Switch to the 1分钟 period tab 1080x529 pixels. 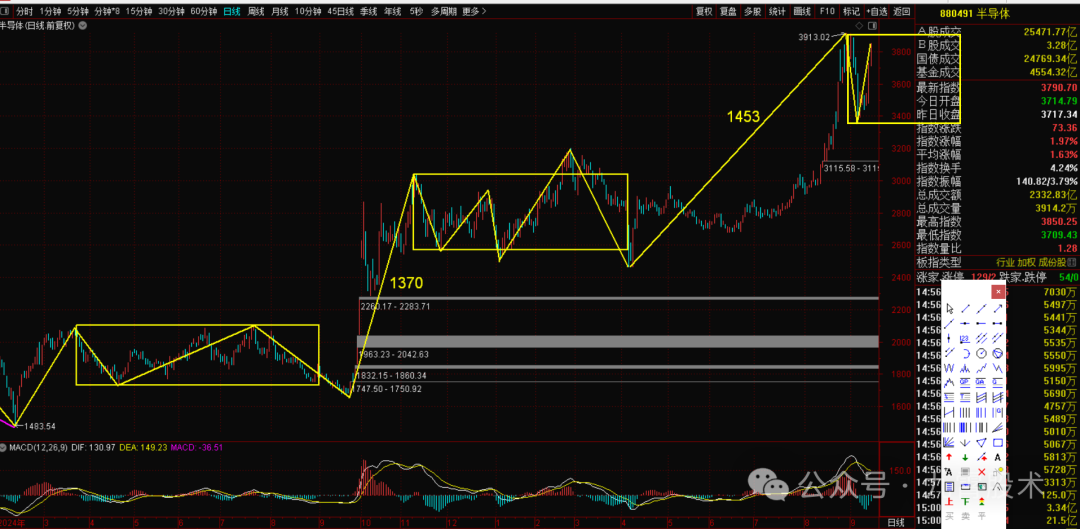(49, 11)
